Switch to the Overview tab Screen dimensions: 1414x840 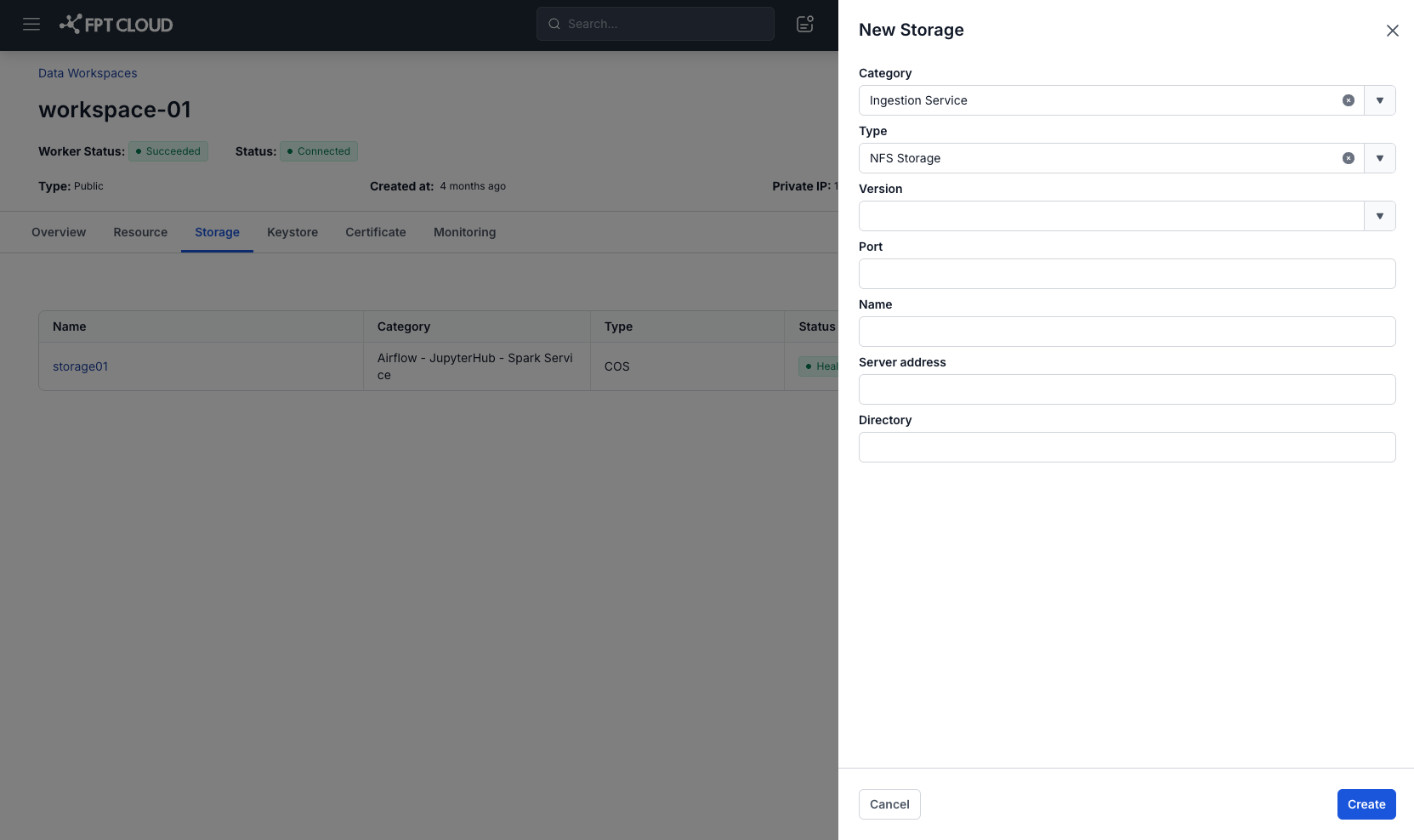(59, 232)
